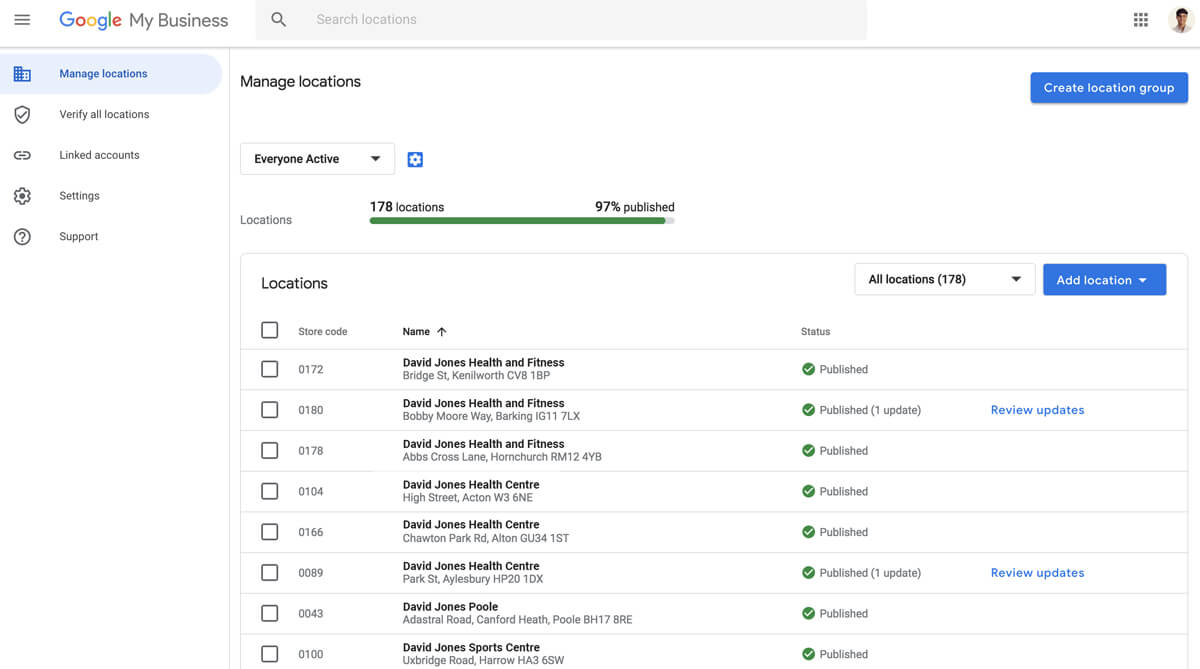The width and height of the screenshot is (1200, 669).
Task: Click the 97% published progress bar
Action: (521, 221)
